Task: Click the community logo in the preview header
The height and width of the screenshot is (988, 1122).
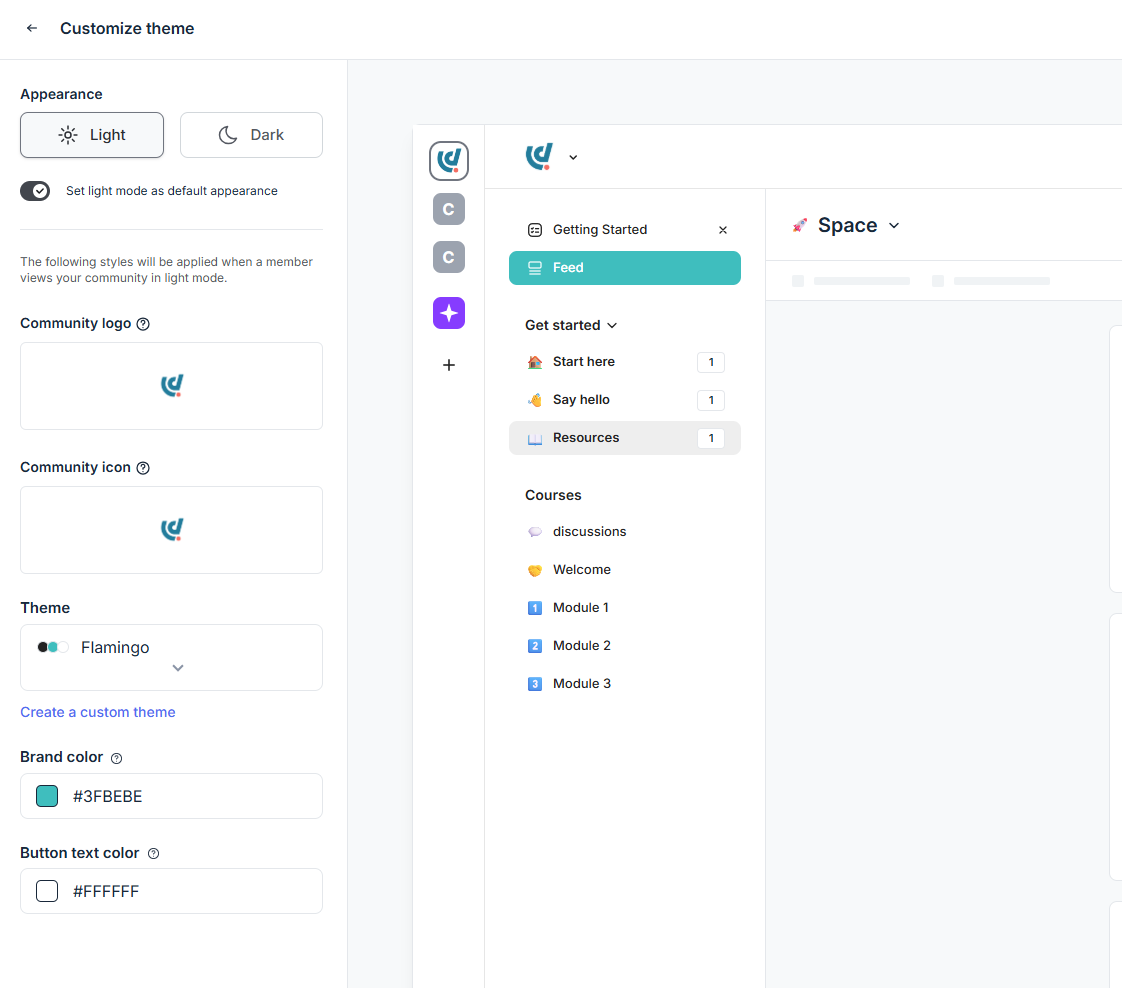Action: point(540,156)
